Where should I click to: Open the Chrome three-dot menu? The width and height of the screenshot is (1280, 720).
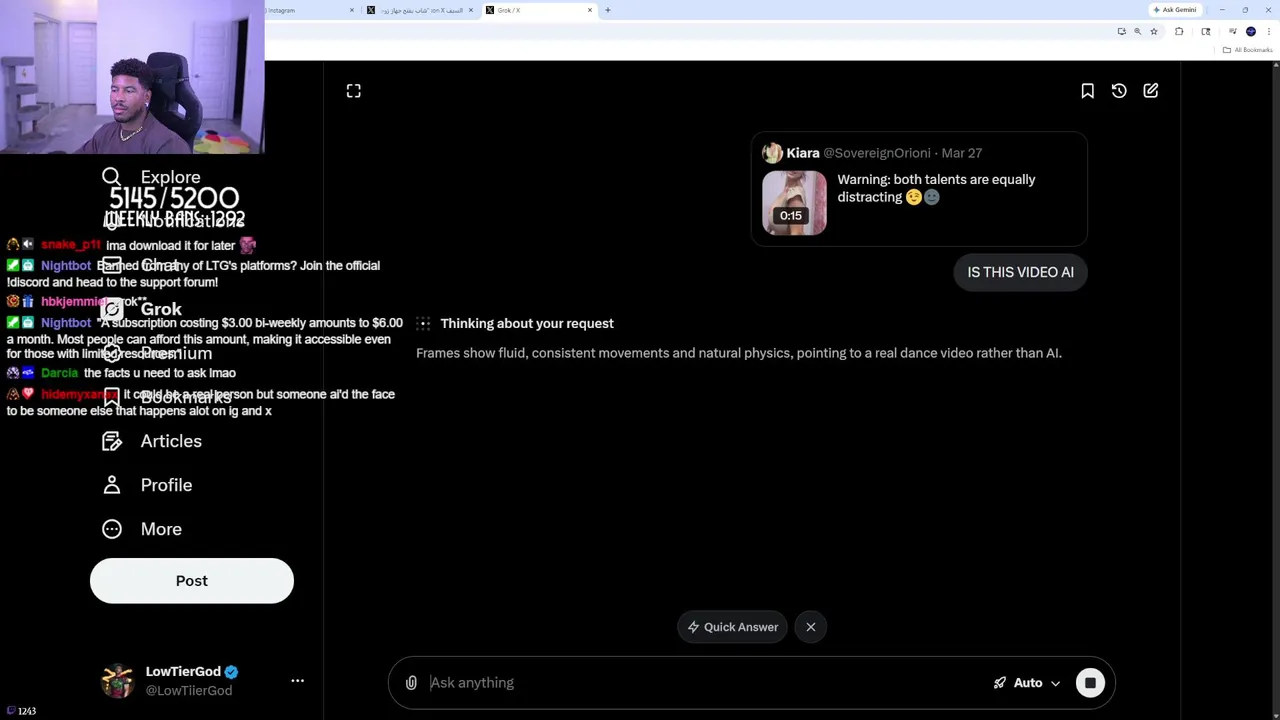pyautogui.click(x=1269, y=32)
